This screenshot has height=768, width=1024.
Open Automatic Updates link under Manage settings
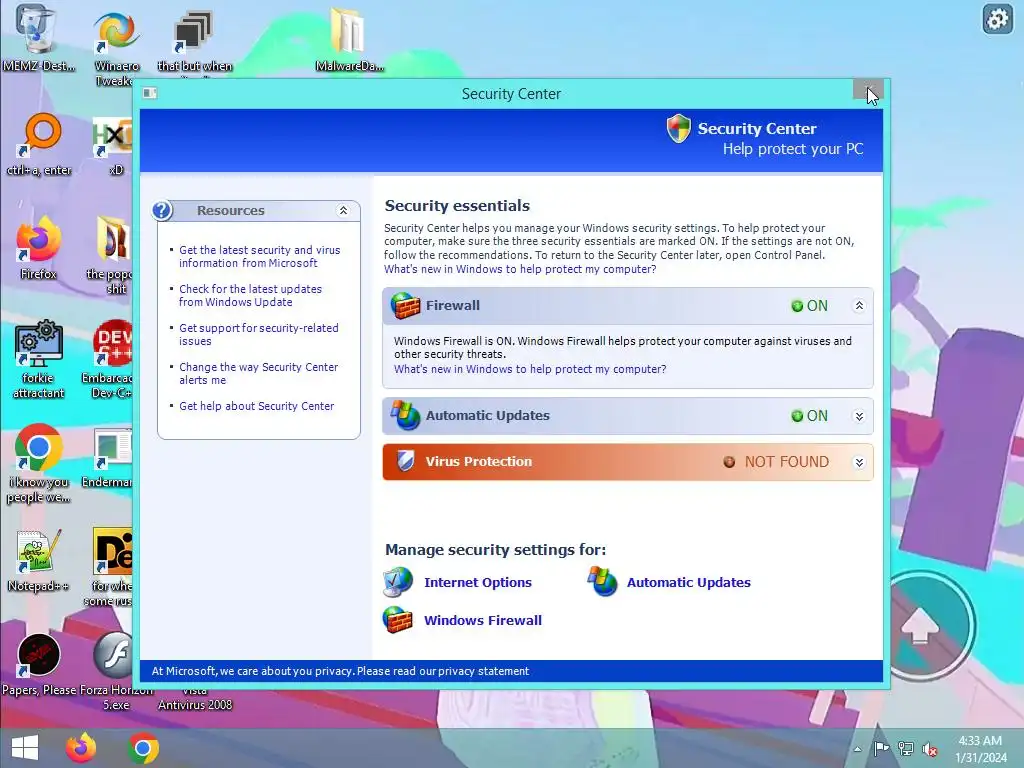688,583
